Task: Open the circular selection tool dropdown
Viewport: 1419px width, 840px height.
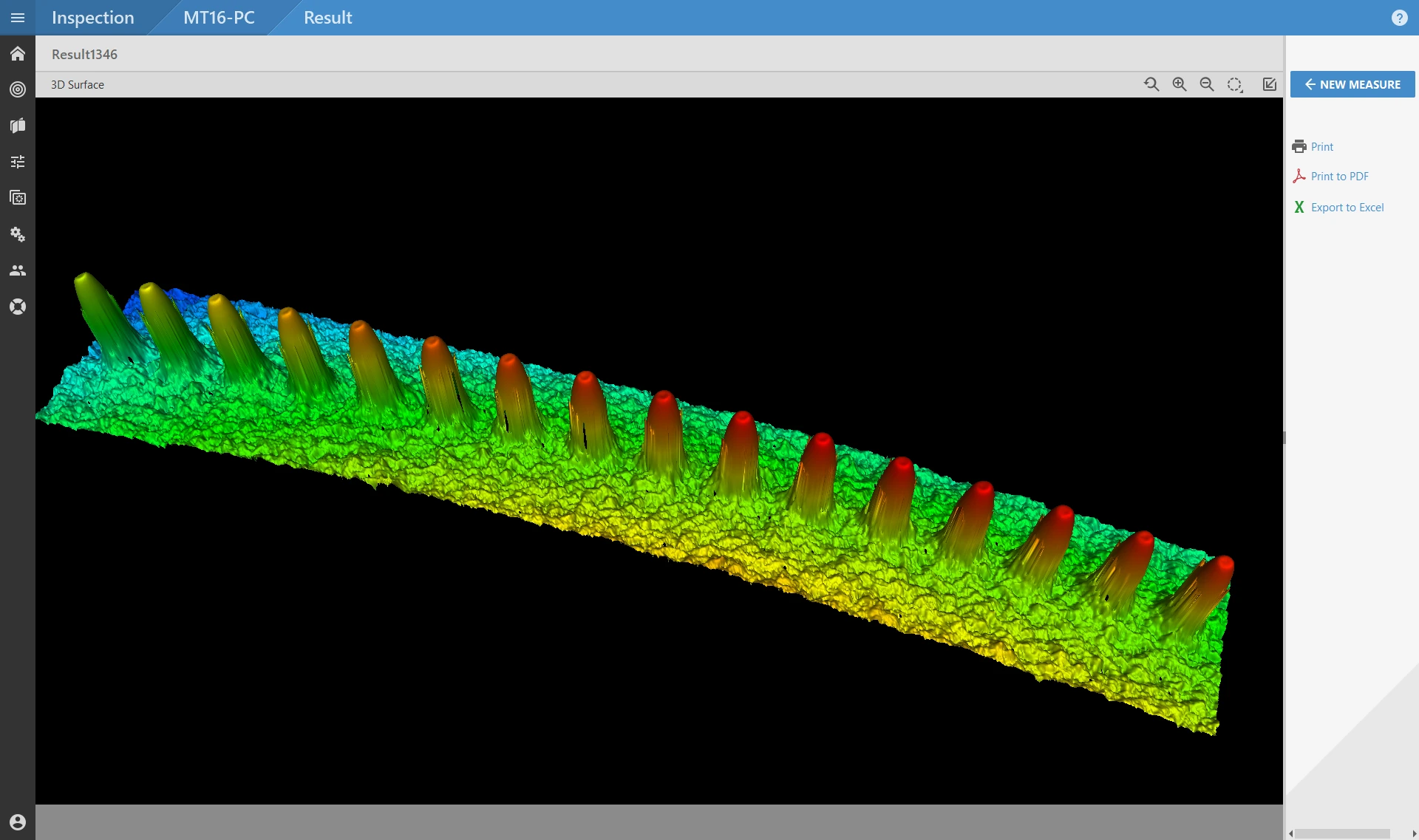Action: (1235, 84)
